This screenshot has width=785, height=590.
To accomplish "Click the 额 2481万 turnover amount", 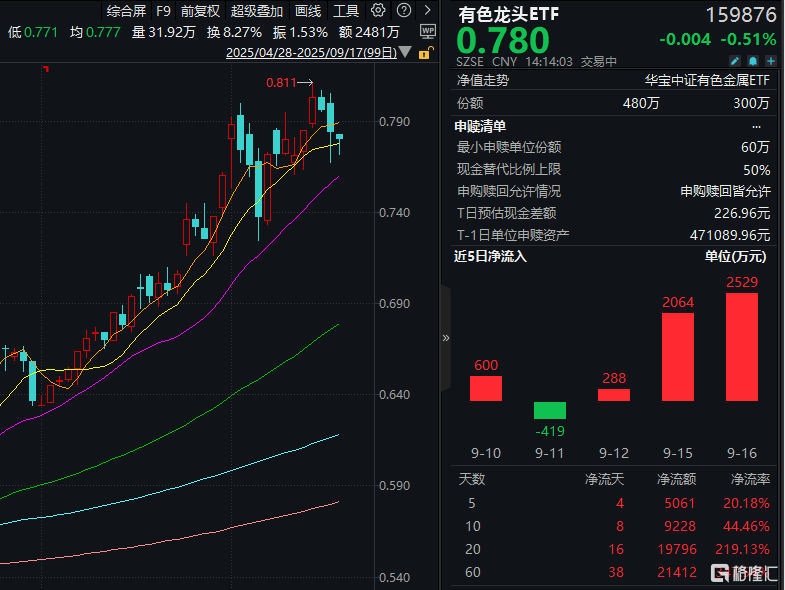I will (x=369, y=33).
